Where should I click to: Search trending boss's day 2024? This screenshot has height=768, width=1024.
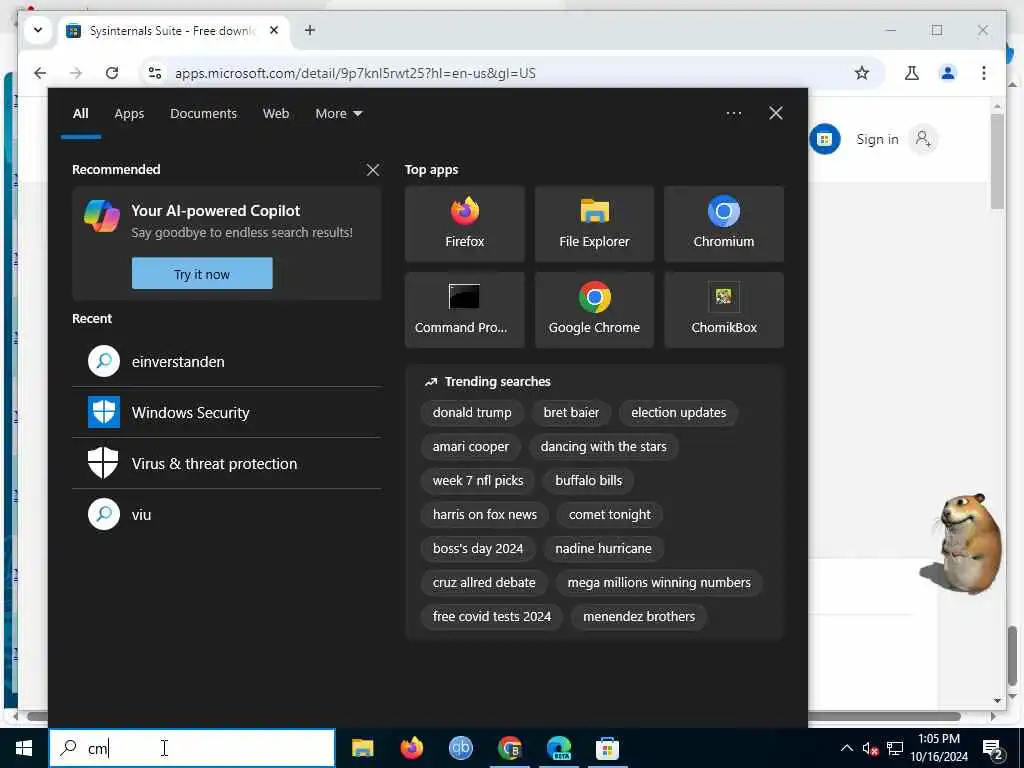478,549
